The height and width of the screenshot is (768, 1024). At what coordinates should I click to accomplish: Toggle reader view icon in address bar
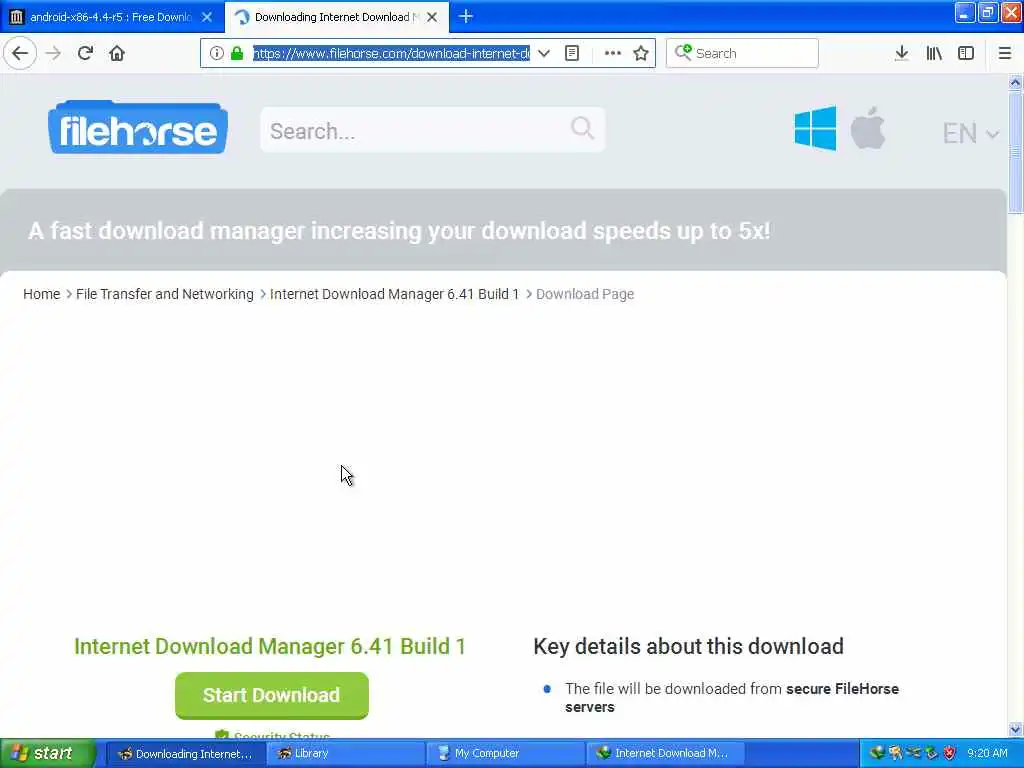tap(572, 53)
